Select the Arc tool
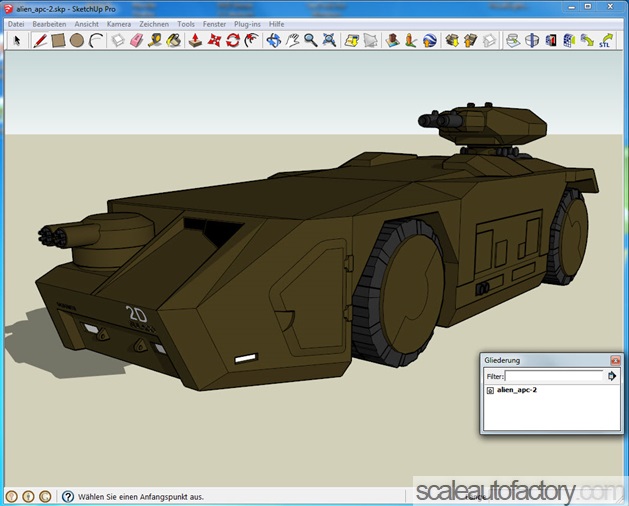Image resolution: width=629 pixels, height=506 pixels. click(95, 41)
